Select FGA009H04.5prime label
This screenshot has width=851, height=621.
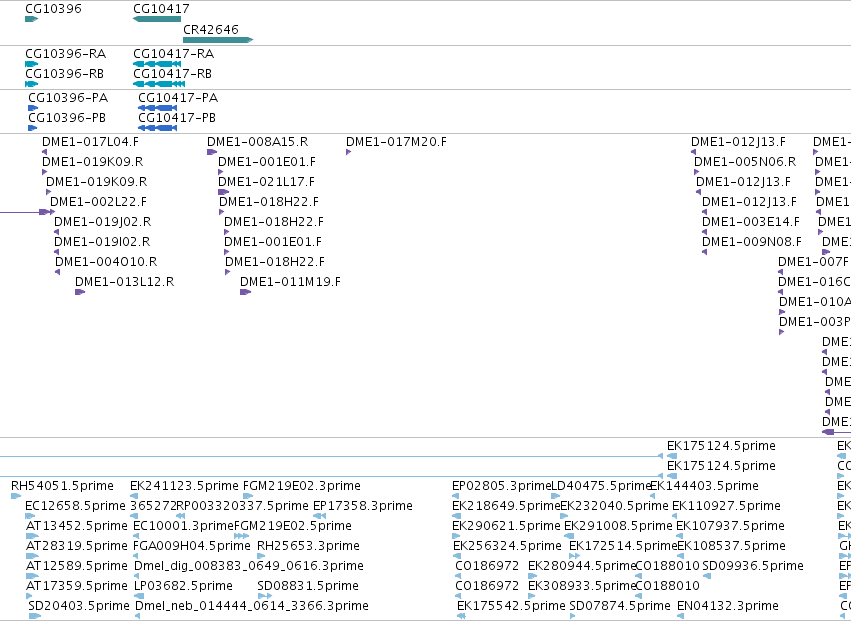pyautogui.click(x=192, y=546)
